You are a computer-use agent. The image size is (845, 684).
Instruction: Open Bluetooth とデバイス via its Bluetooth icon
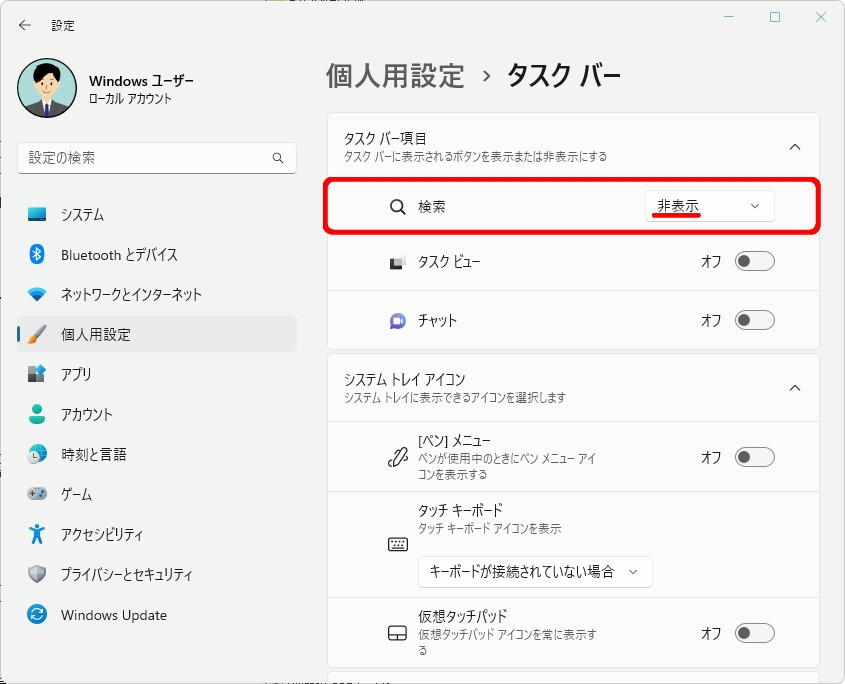pyautogui.click(x=37, y=254)
